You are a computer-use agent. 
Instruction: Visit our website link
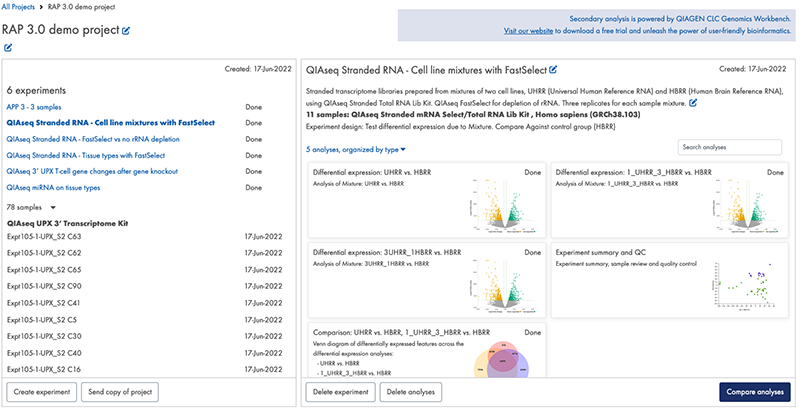pos(529,31)
